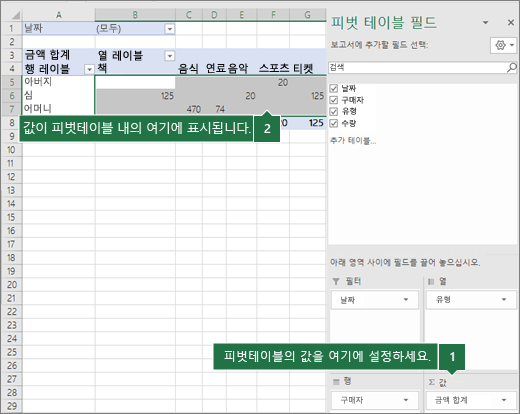Open the 날짜 field dropdown in Filters area
This screenshot has height=414, width=520.
coord(406,299)
